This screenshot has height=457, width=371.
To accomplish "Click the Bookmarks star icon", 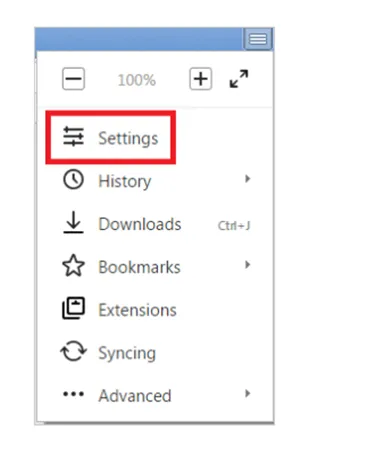I will point(73,266).
